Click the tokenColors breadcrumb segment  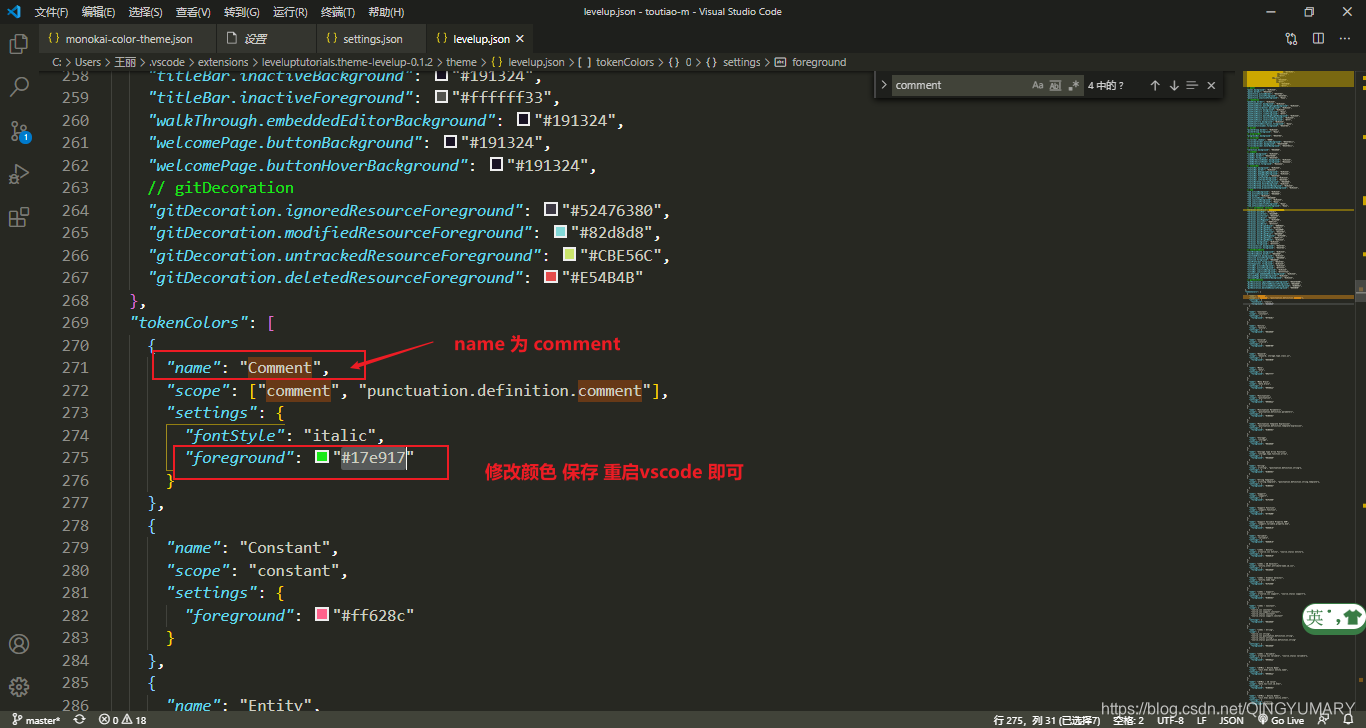pyautogui.click(x=624, y=62)
